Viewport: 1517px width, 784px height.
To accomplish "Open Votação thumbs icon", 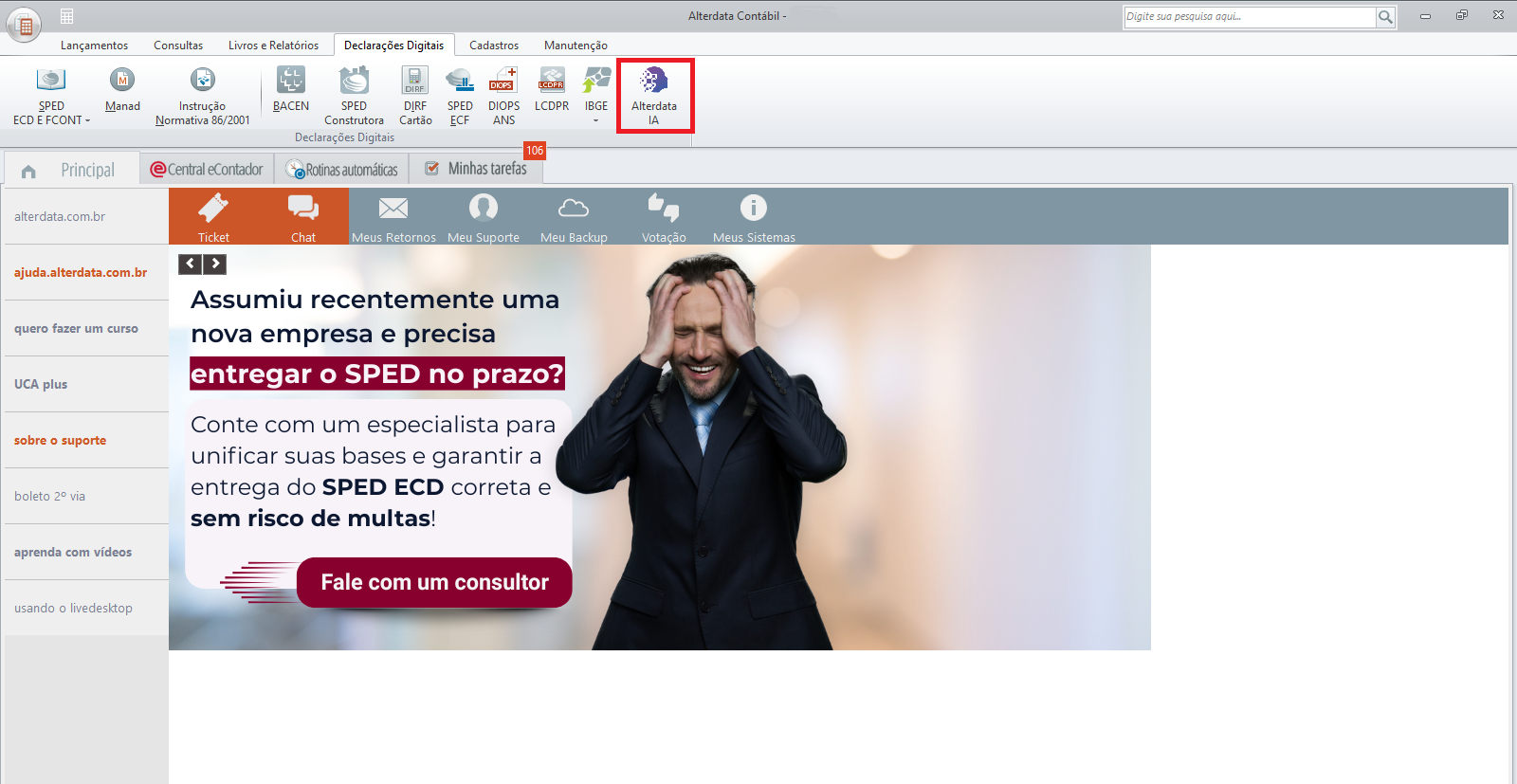I will (x=664, y=217).
